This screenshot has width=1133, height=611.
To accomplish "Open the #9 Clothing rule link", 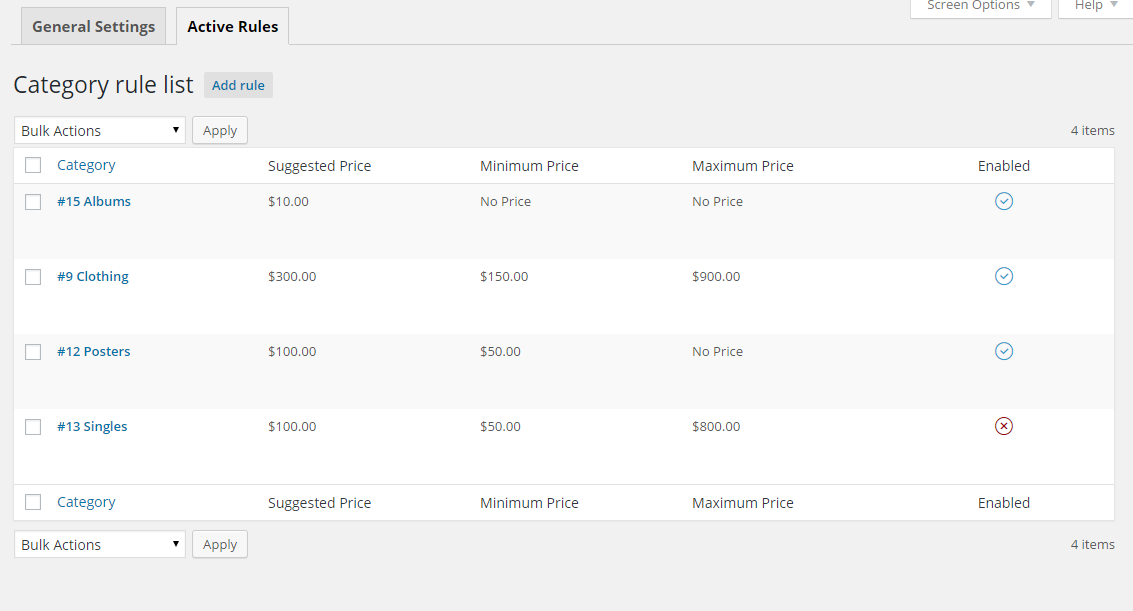I will tap(93, 277).
